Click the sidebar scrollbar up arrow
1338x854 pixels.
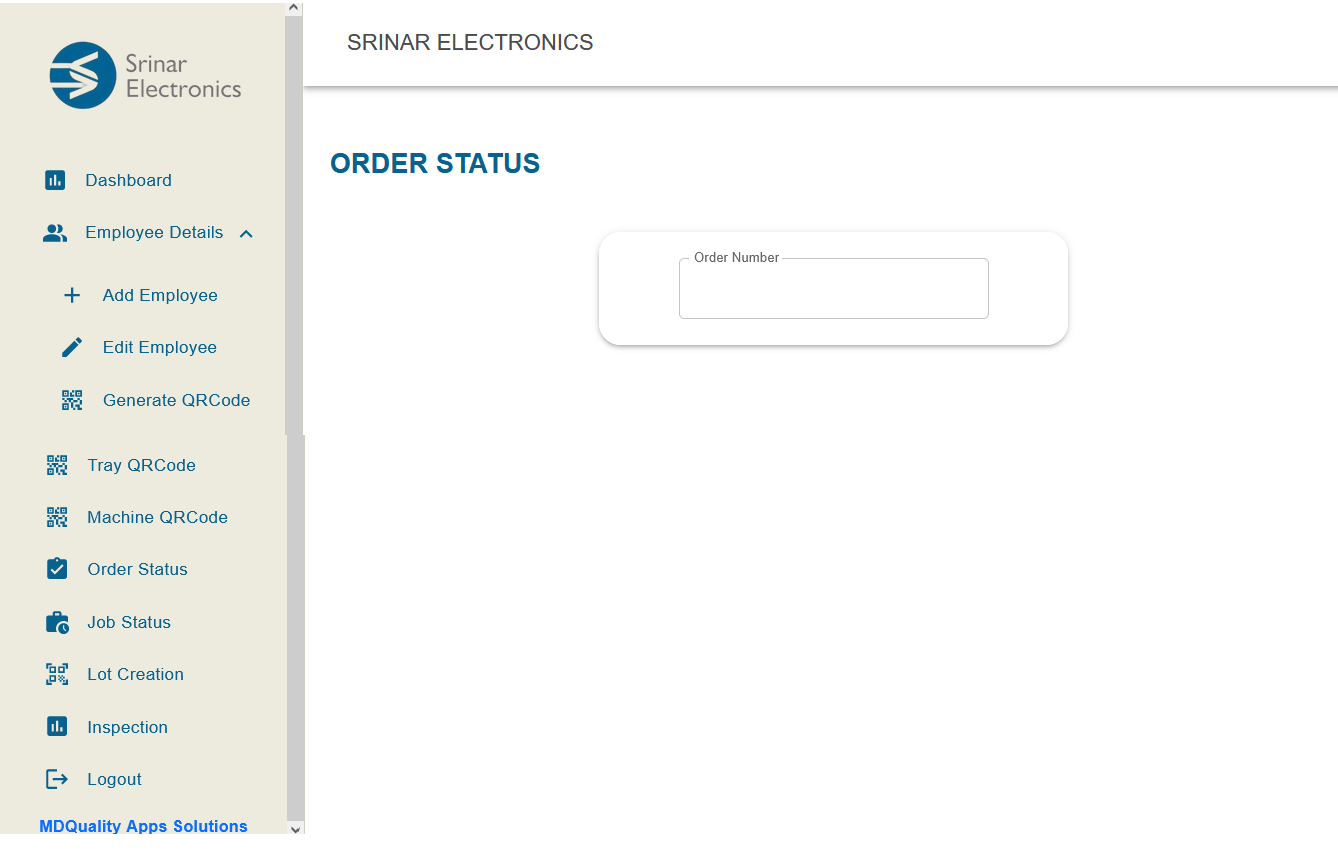click(293, 7)
